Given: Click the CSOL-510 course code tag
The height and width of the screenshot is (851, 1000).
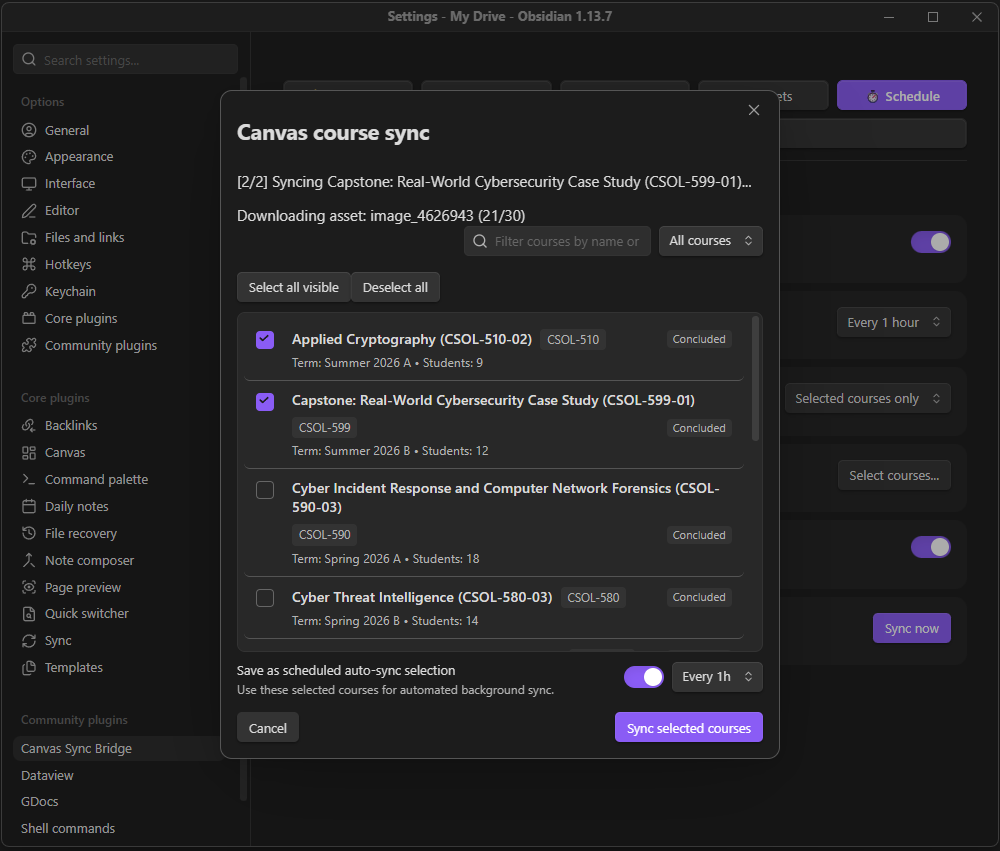Looking at the screenshot, I should click(x=573, y=339).
